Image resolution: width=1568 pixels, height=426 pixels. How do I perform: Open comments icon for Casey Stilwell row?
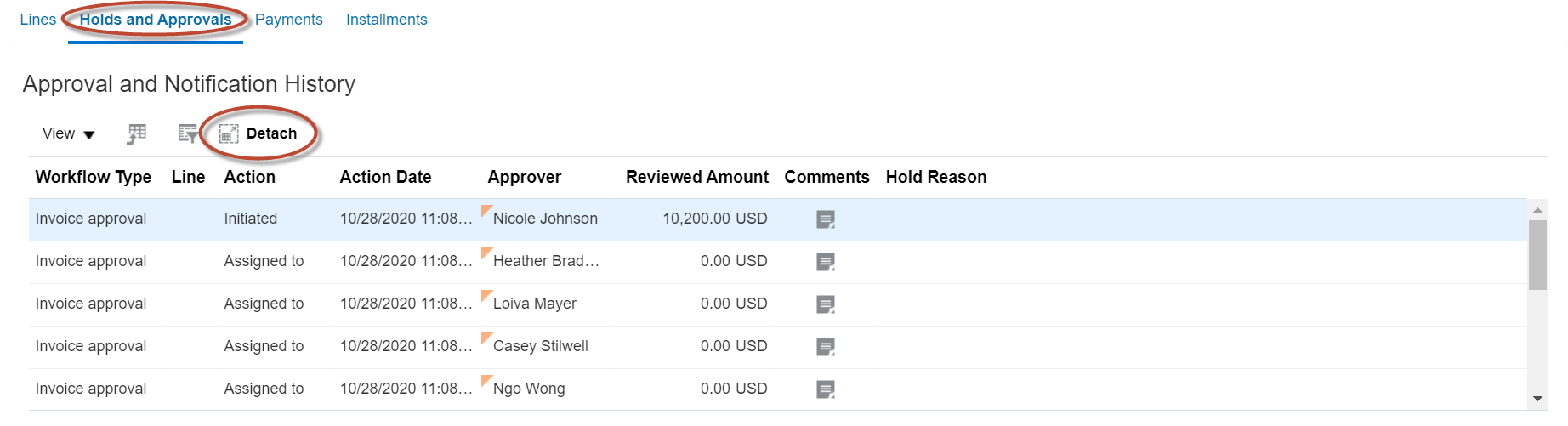click(825, 347)
